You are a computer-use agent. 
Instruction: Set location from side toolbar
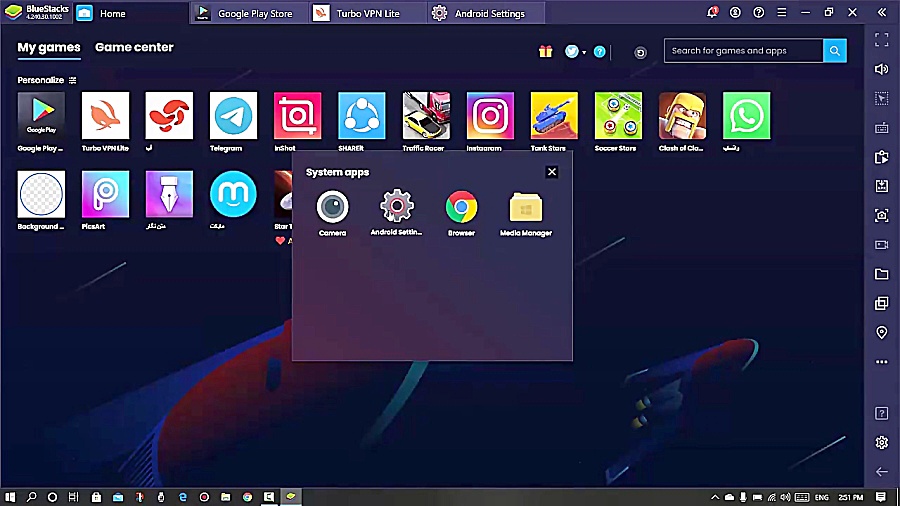click(882, 332)
